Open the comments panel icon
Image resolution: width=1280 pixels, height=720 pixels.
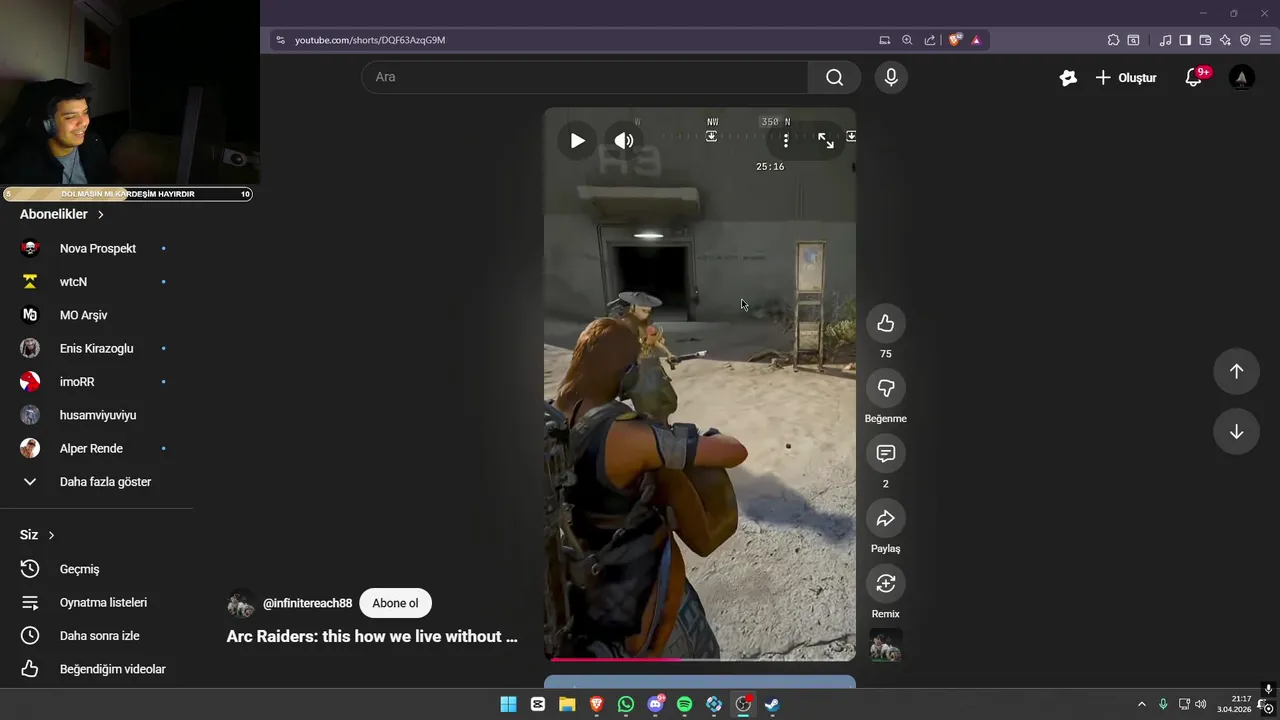(x=885, y=453)
